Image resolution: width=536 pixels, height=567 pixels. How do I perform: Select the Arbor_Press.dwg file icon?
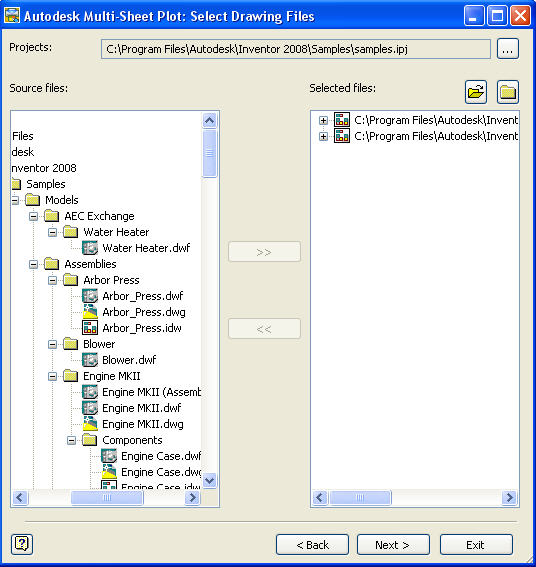point(90,312)
